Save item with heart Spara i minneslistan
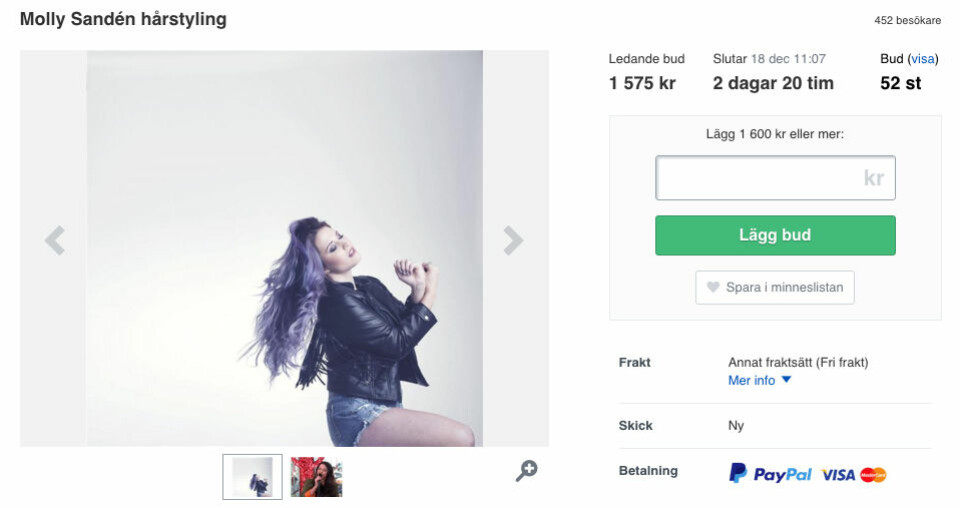 point(775,287)
